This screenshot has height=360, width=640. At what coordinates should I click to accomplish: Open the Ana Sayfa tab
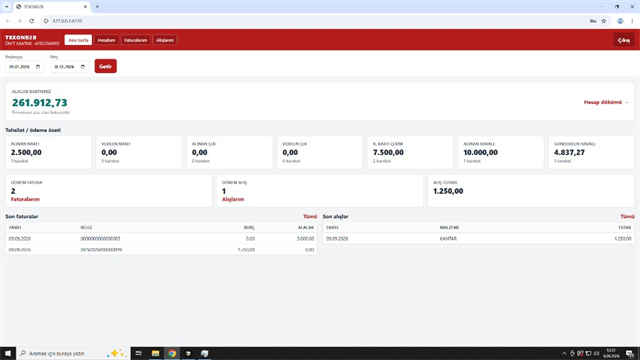point(78,40)
